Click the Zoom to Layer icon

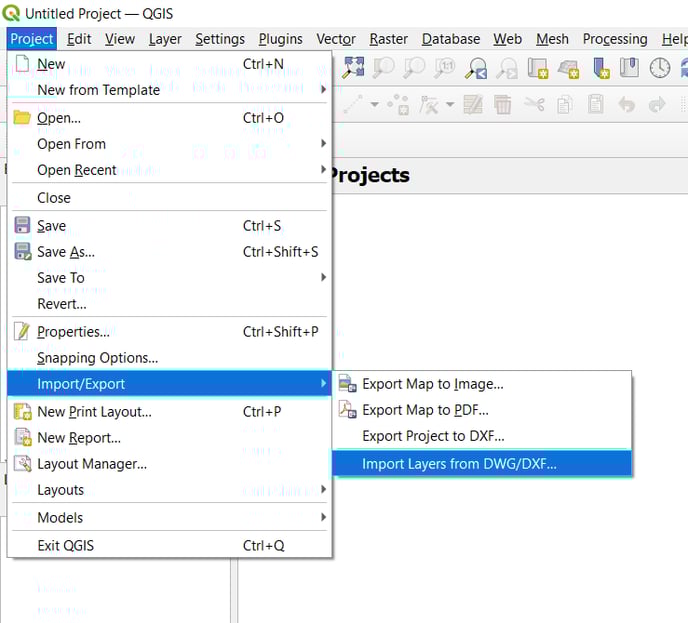pyautogui.click(x=414, y=68)
